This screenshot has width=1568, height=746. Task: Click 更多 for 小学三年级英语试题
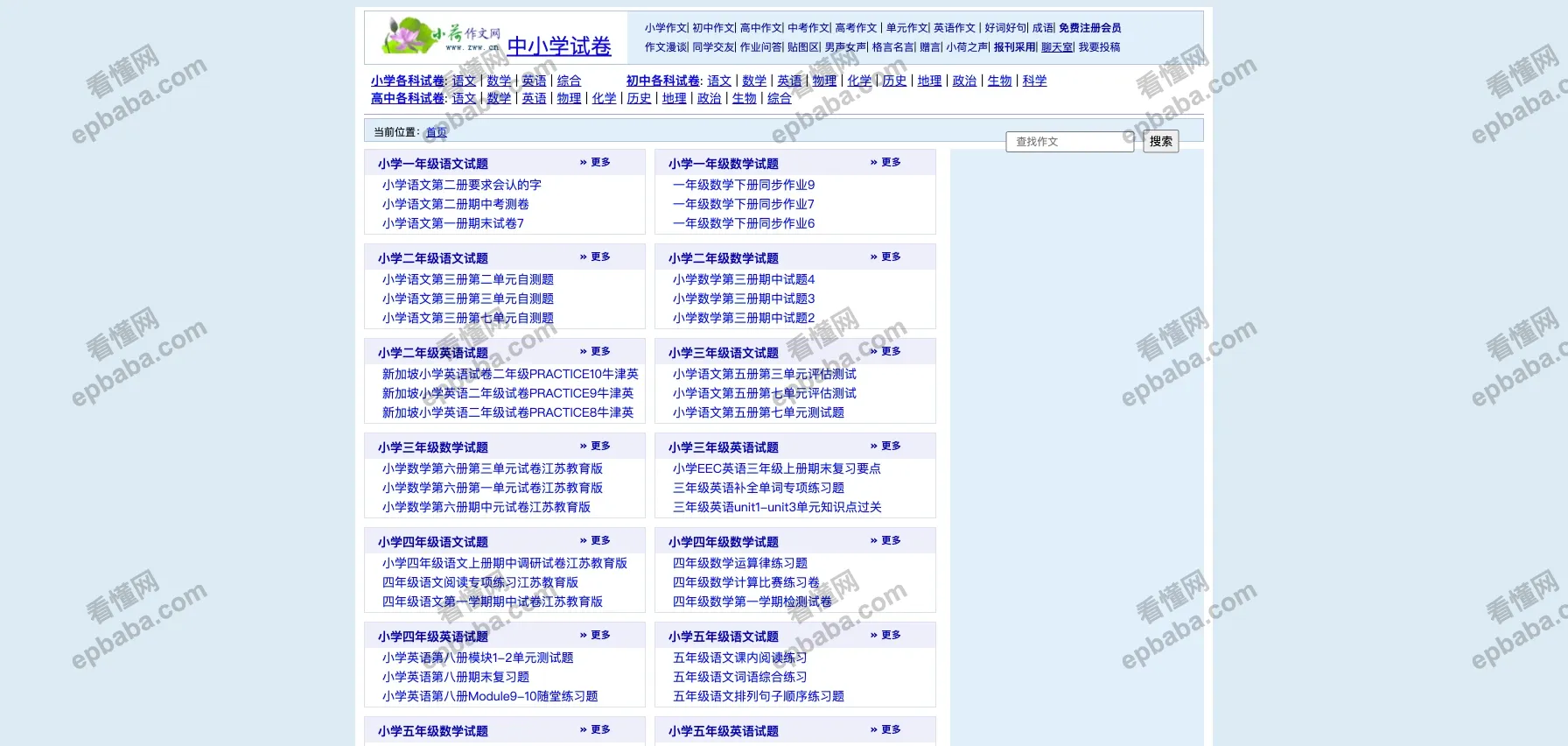tap(891, 446)
